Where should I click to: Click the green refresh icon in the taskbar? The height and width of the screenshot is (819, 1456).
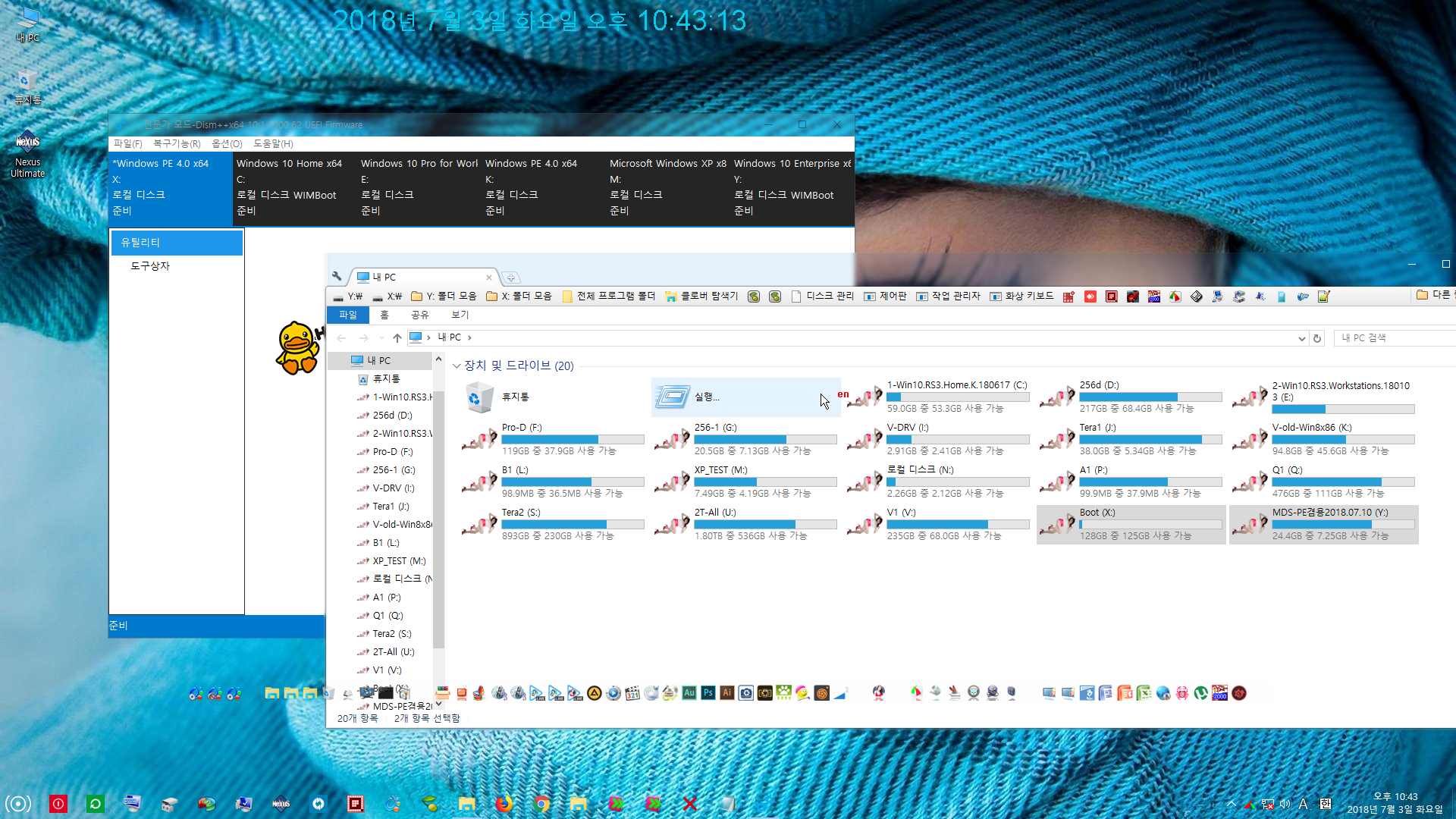(95, 804)
